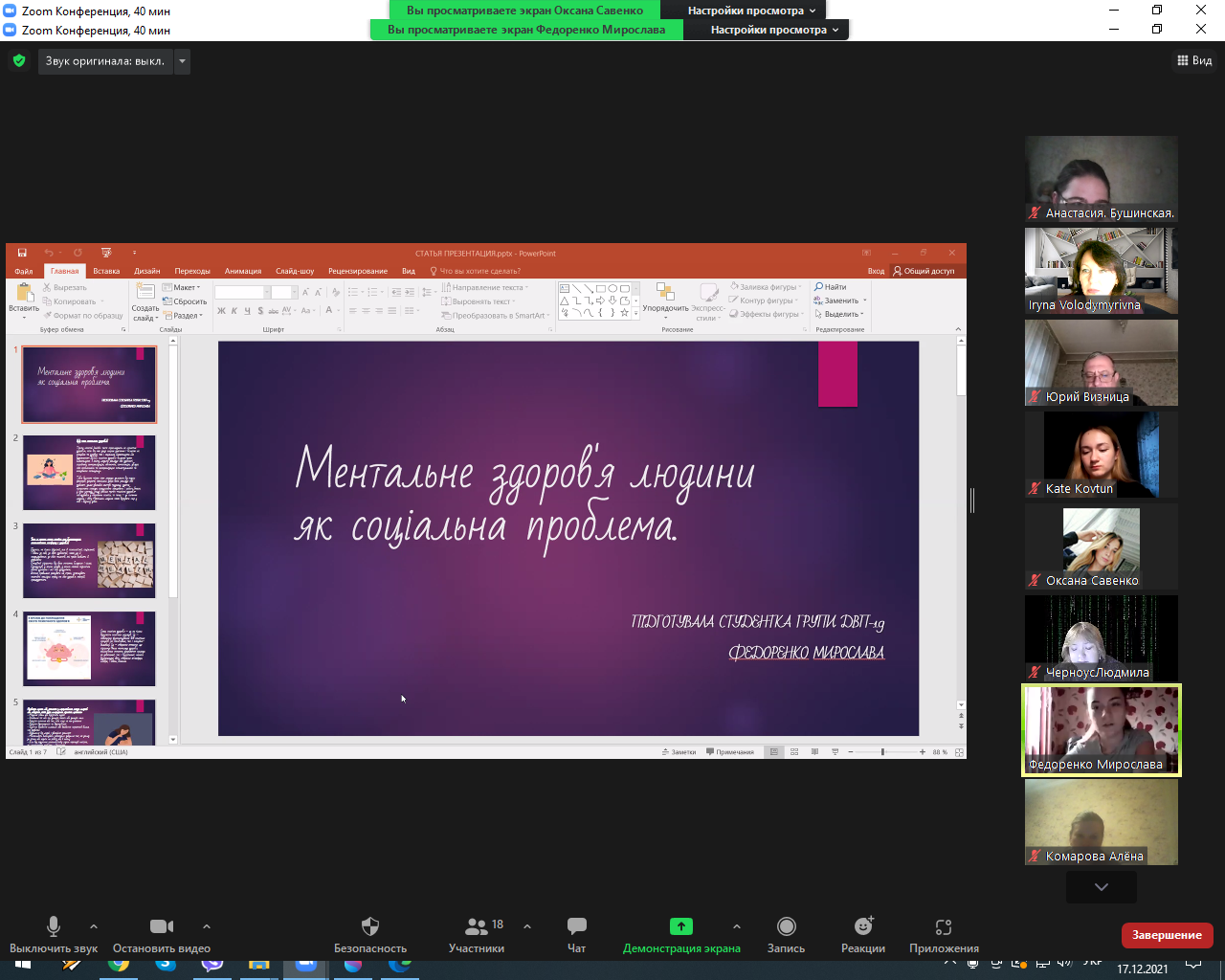Expand video options arrow next to camera
The height and width of the screenshot is (980, 1225).
tap(206, 926)
